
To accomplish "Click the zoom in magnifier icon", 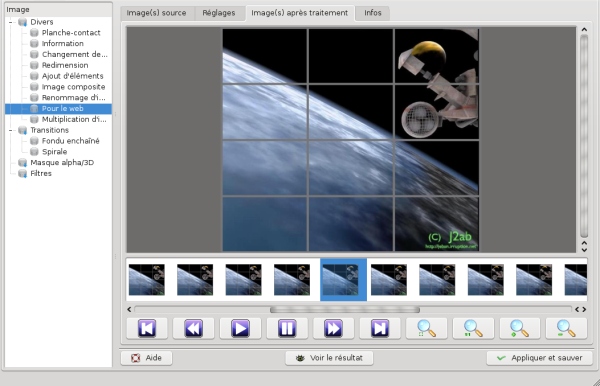I will [x=520, y=328].
